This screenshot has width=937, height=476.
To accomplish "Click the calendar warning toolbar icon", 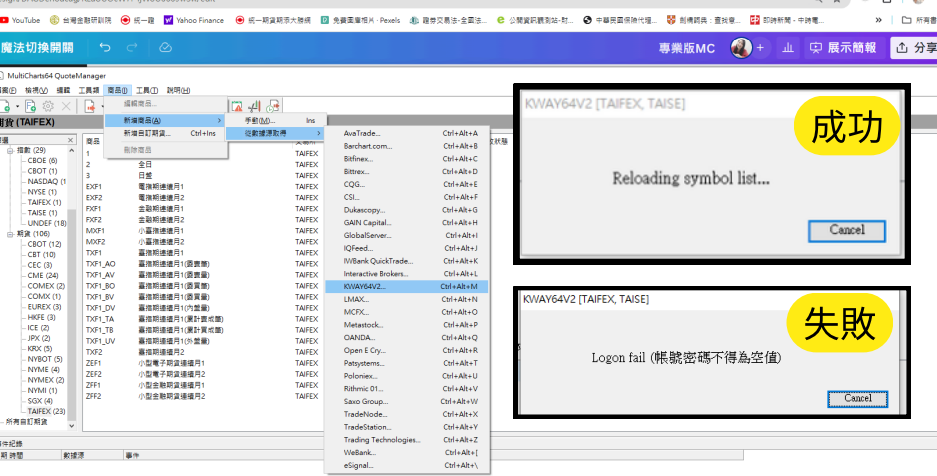I will pos(237,106).
